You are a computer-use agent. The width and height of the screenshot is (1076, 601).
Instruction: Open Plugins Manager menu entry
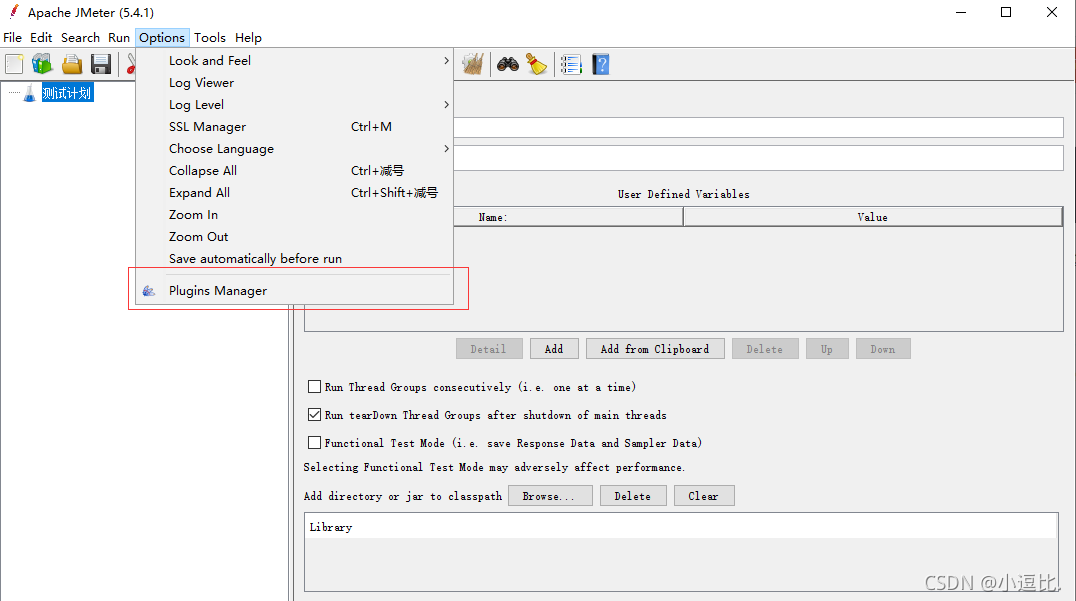click(294, 291)
